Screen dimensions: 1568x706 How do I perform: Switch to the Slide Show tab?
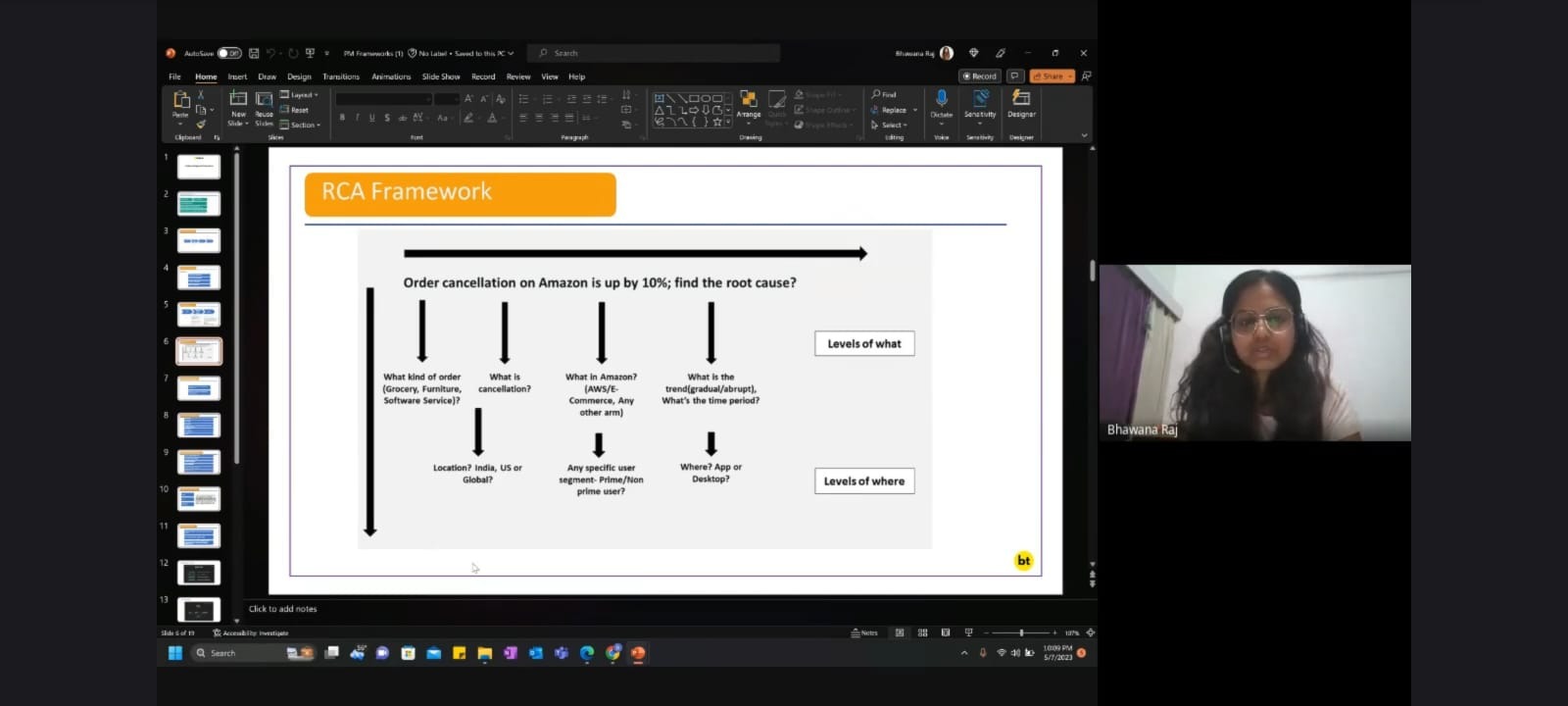441,76
